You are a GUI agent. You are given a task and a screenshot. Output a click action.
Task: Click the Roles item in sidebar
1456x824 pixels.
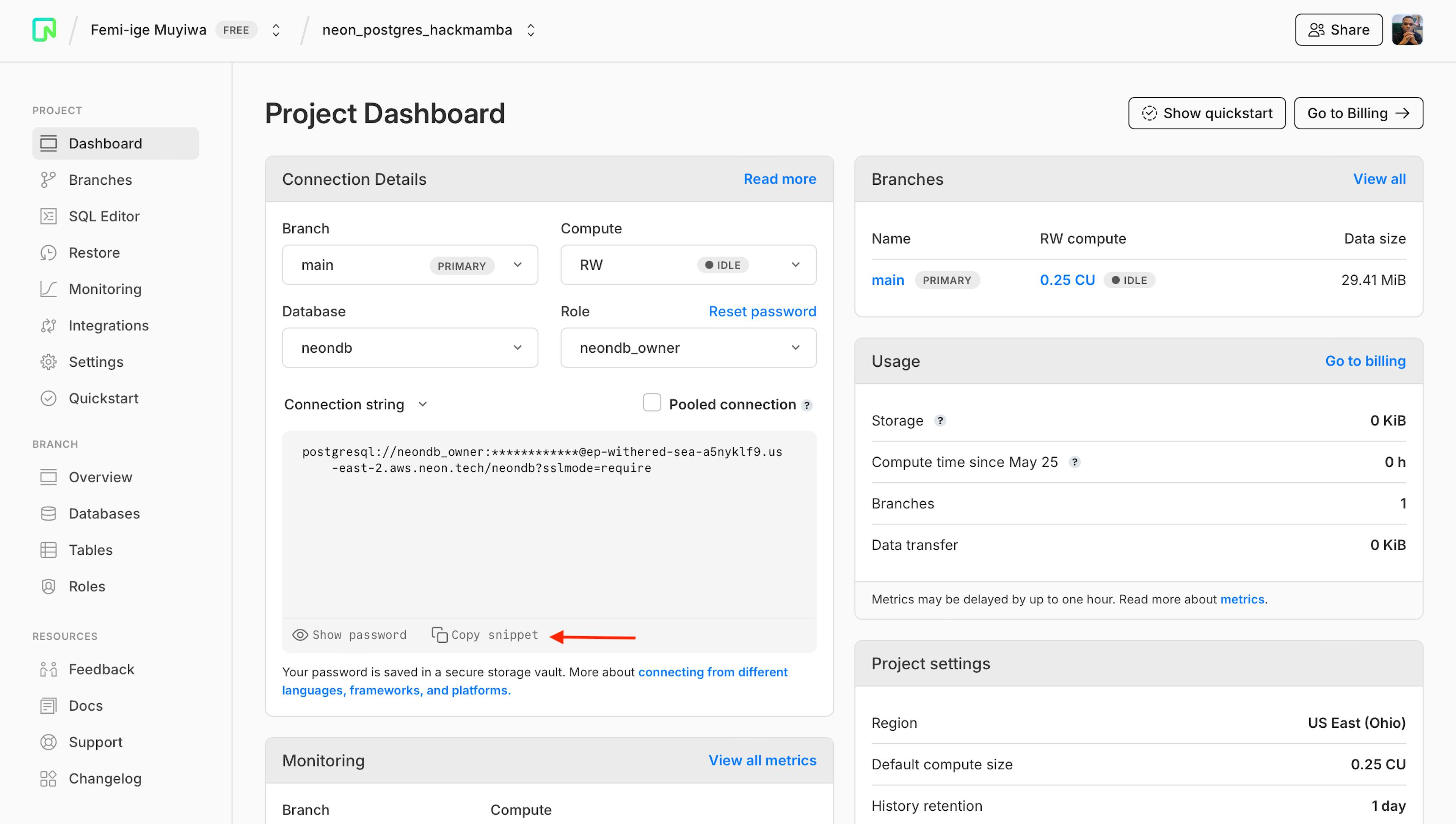coord(87,586)
